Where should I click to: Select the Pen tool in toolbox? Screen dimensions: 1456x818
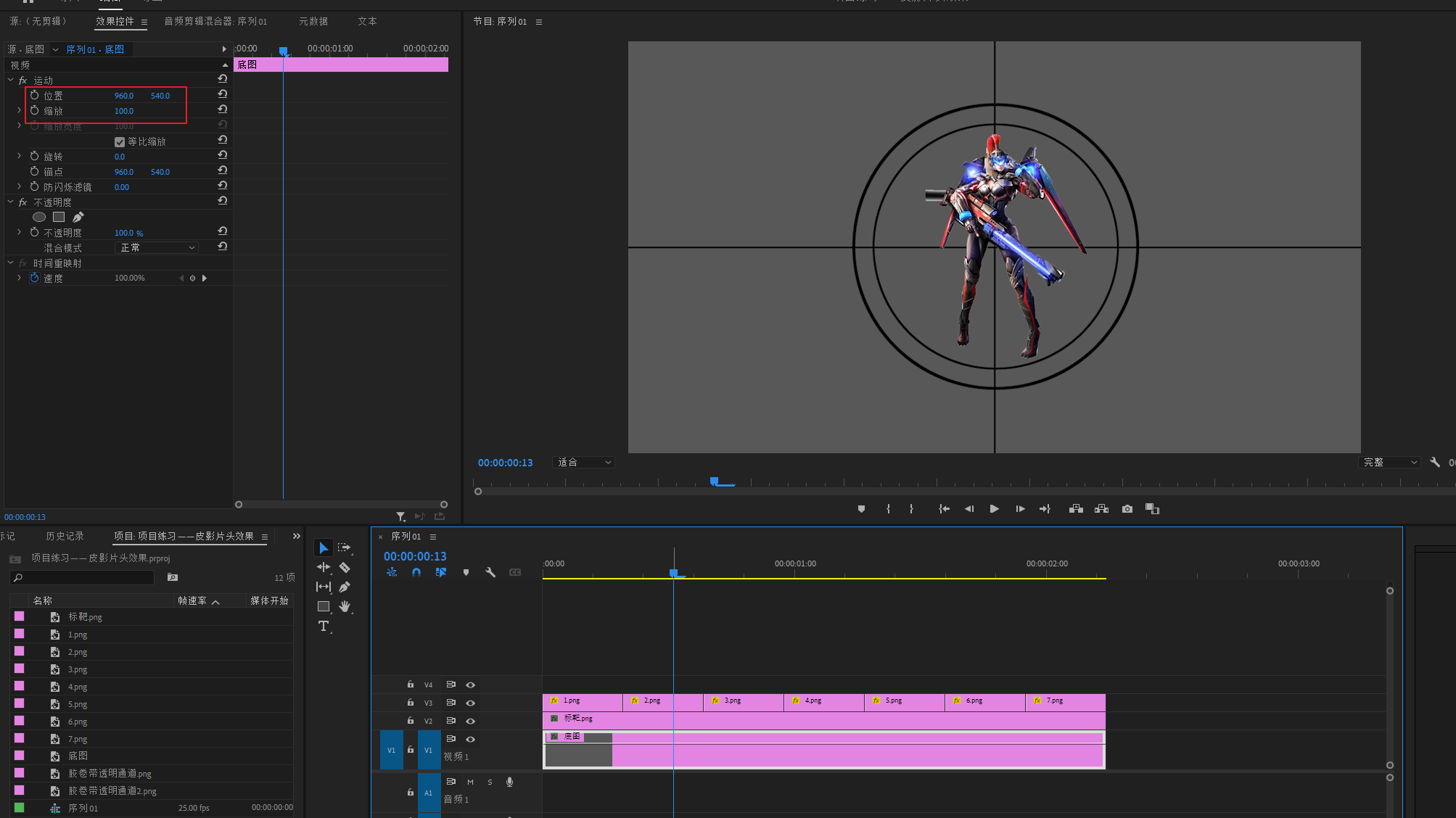tap(345, 587)
